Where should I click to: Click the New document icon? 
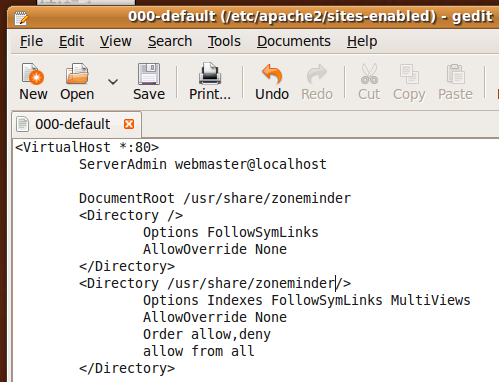point(33,73)
